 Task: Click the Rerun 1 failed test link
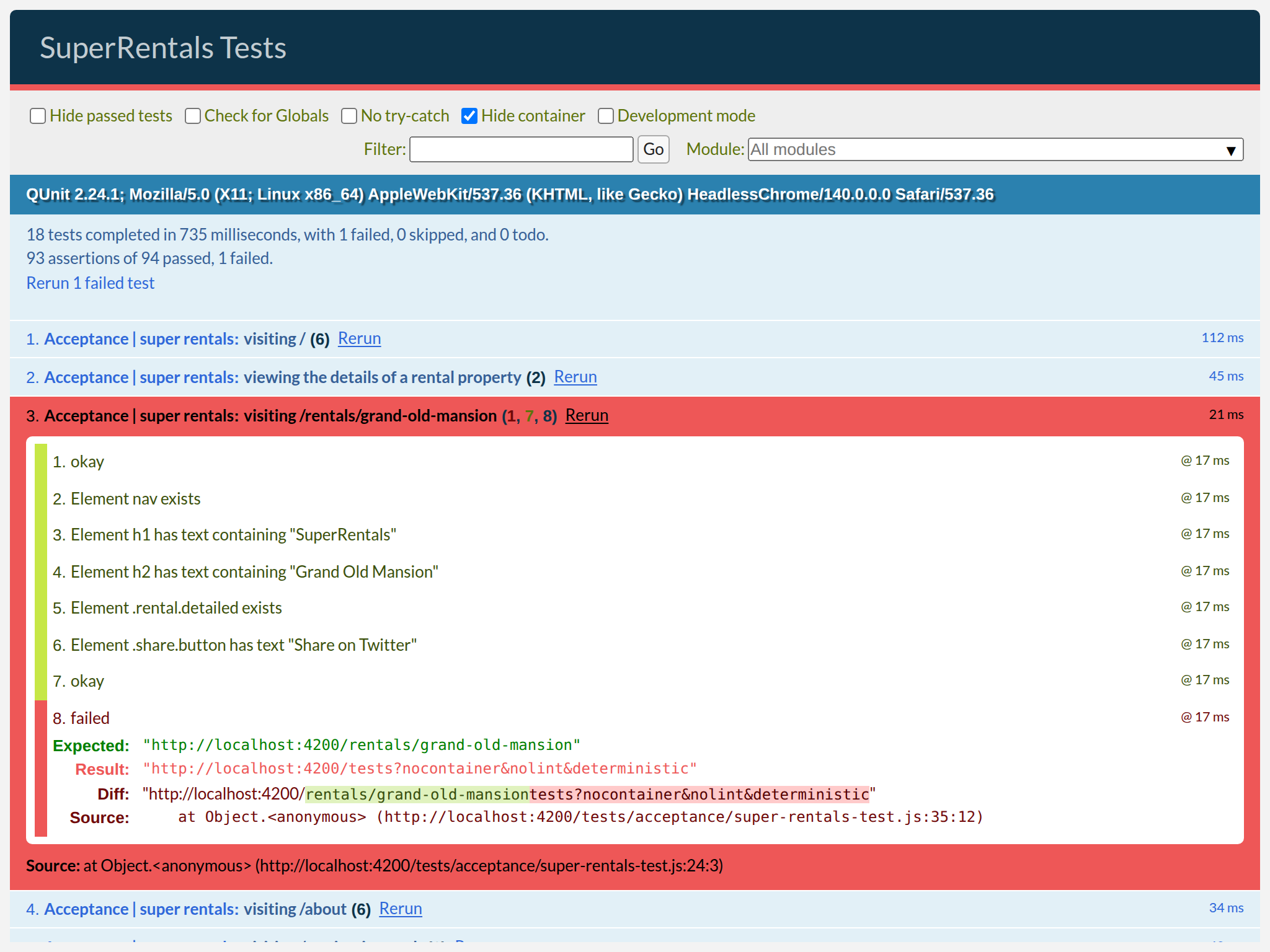[x=90, y=283]
